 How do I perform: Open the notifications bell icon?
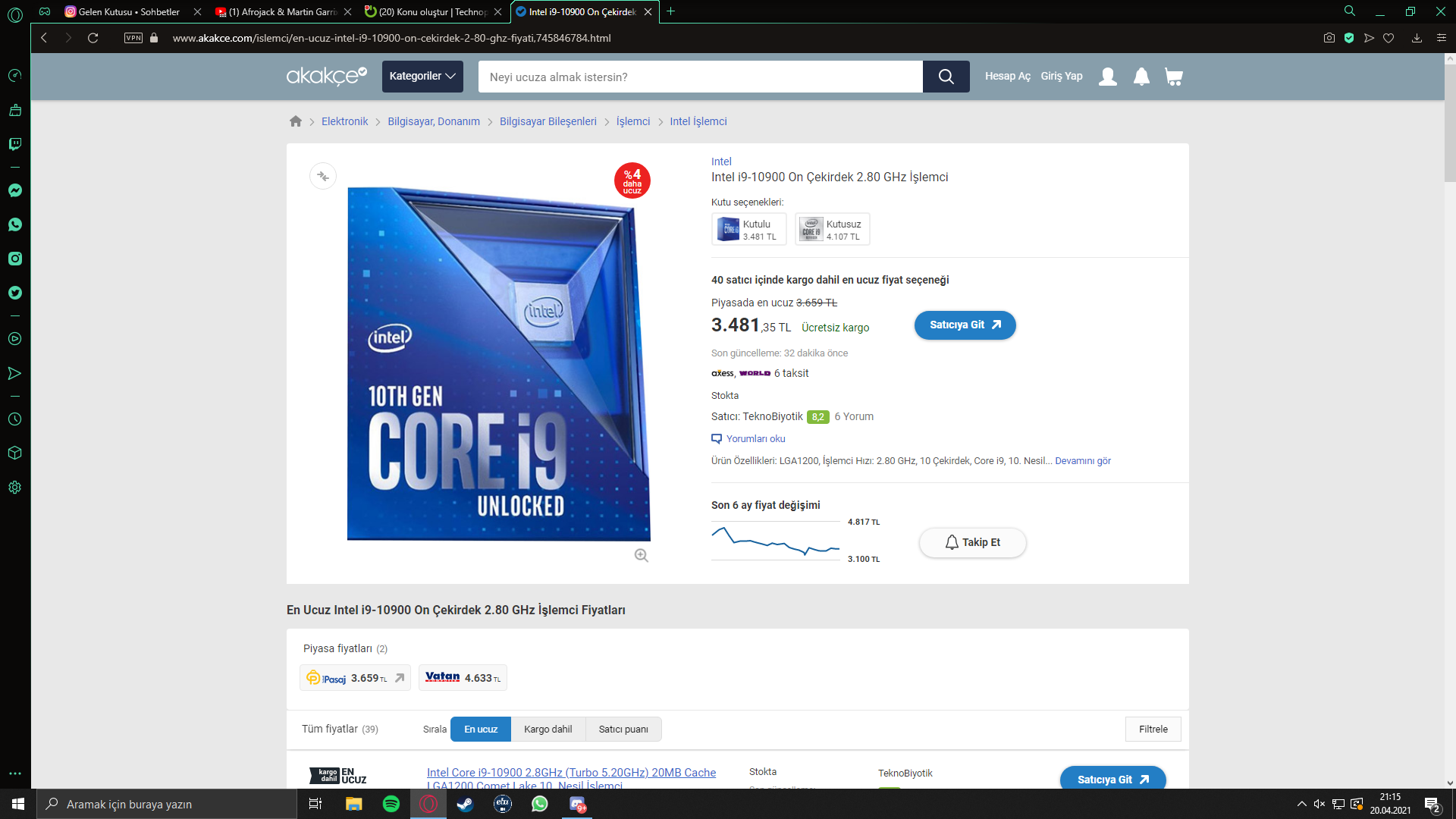pos(1141,77)
